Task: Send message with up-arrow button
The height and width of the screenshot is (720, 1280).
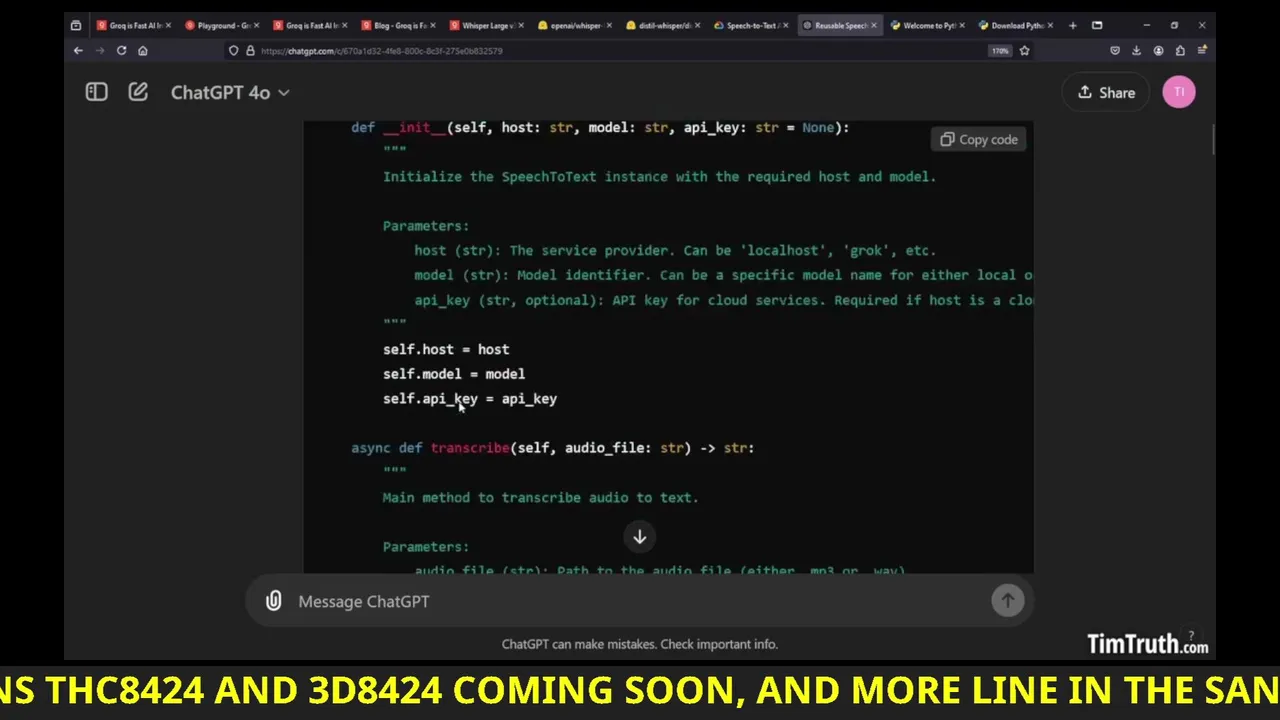Action: (x=1007, y=600)
